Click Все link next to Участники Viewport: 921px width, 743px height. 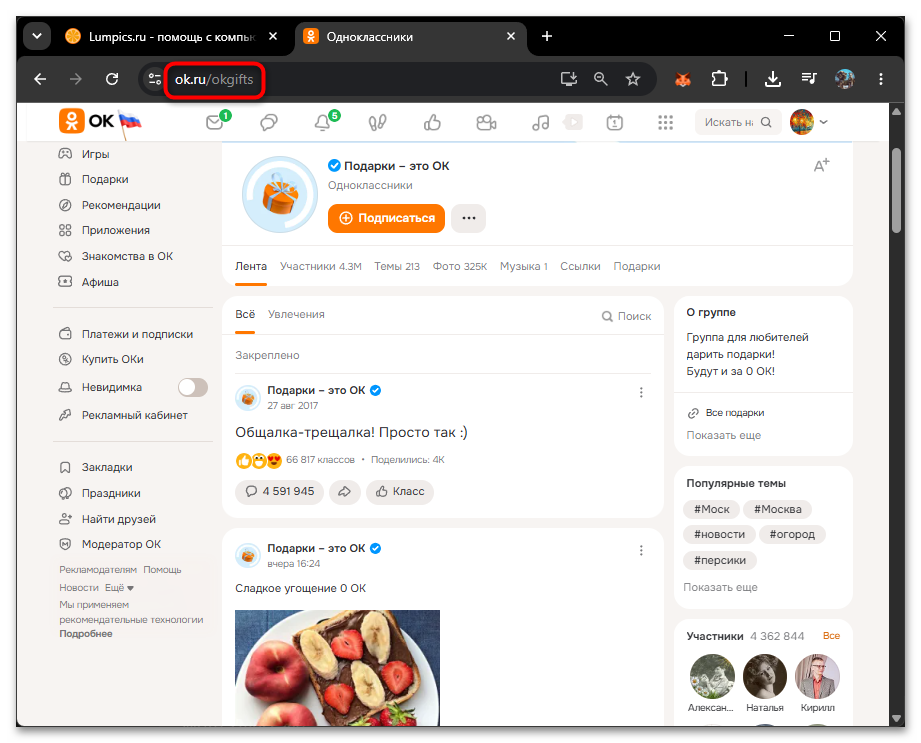(831, 636)
